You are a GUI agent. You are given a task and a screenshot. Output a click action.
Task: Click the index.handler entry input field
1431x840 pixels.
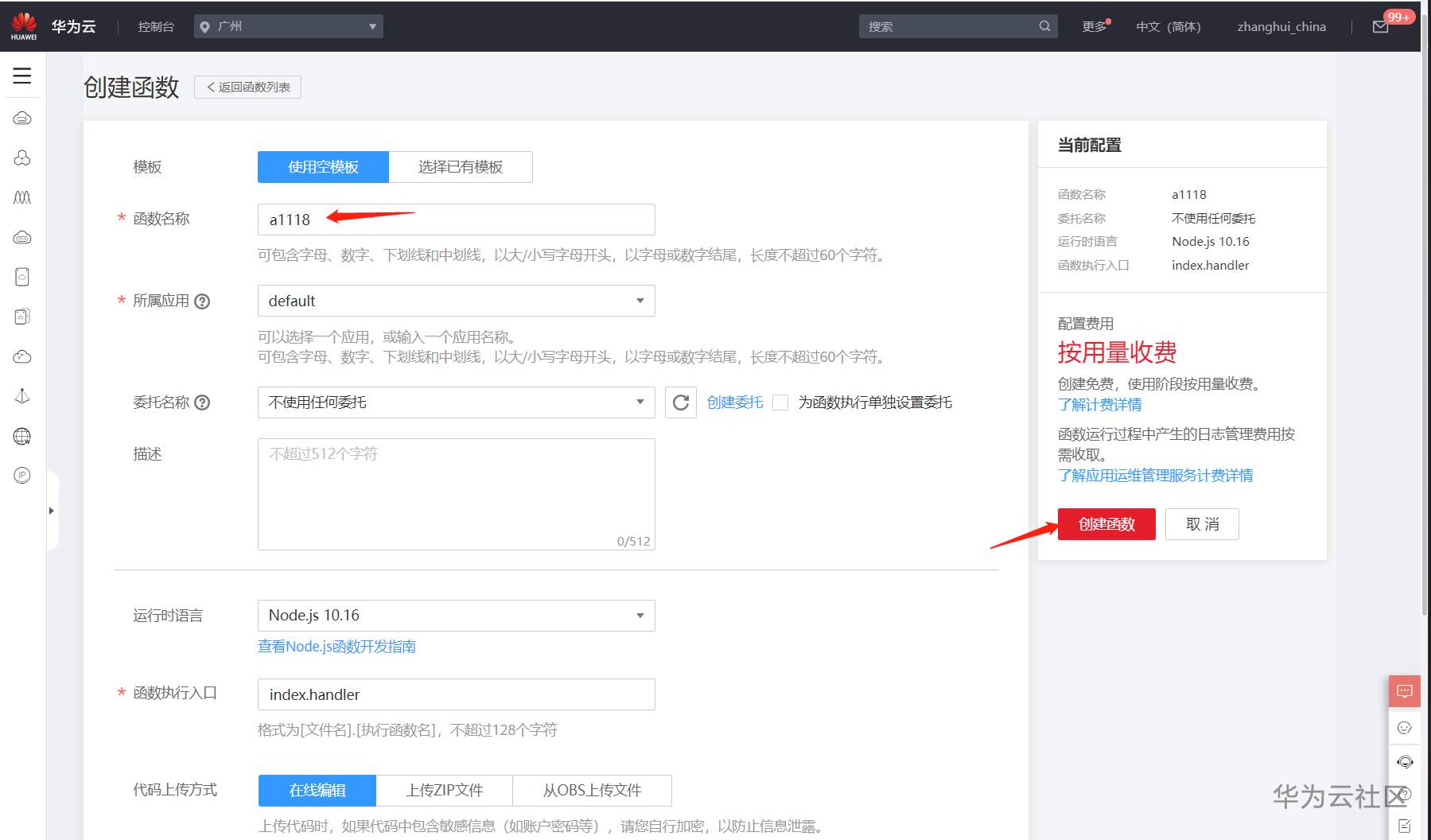coord(457,694)
